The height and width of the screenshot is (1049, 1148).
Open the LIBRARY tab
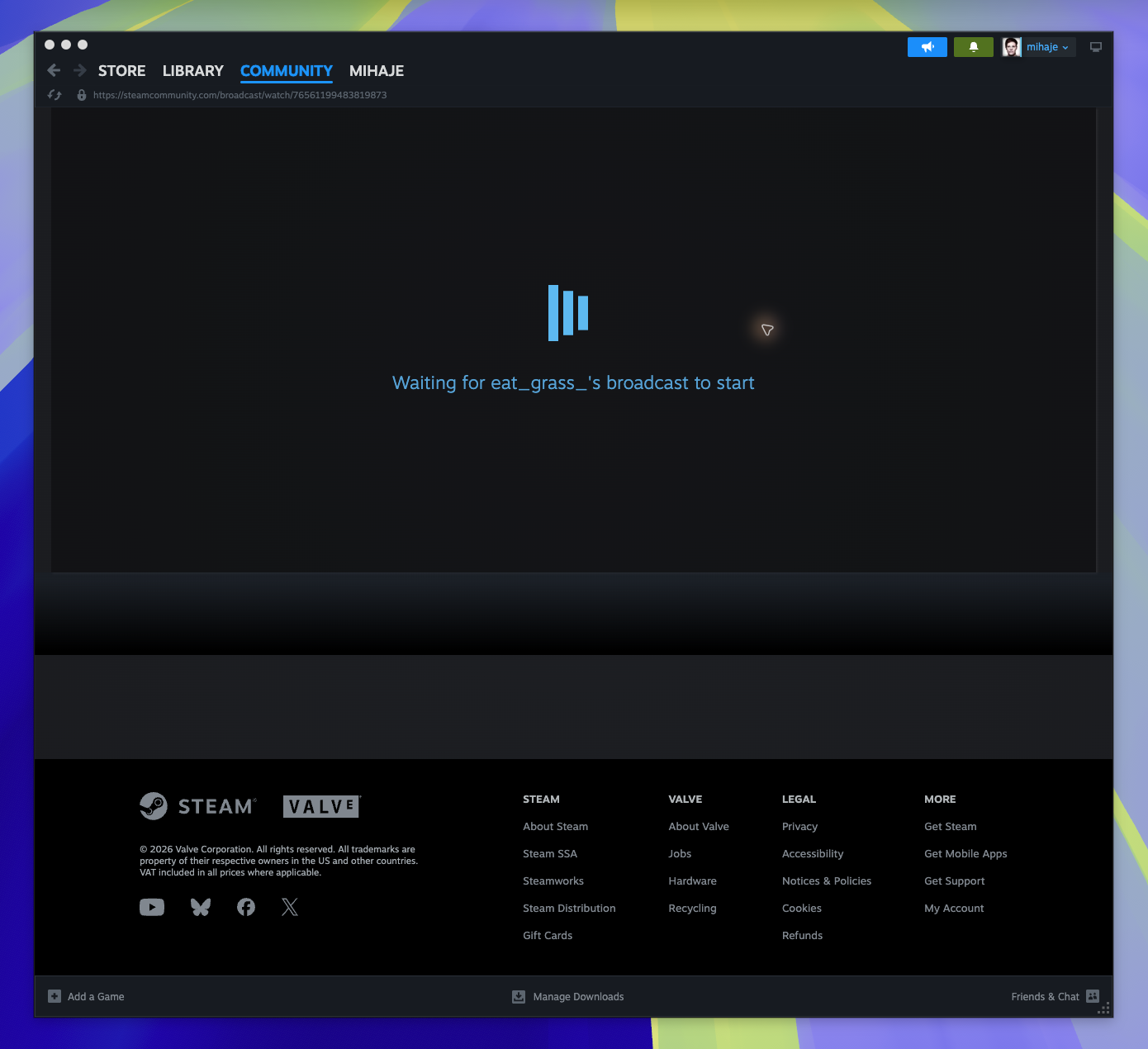193,71
